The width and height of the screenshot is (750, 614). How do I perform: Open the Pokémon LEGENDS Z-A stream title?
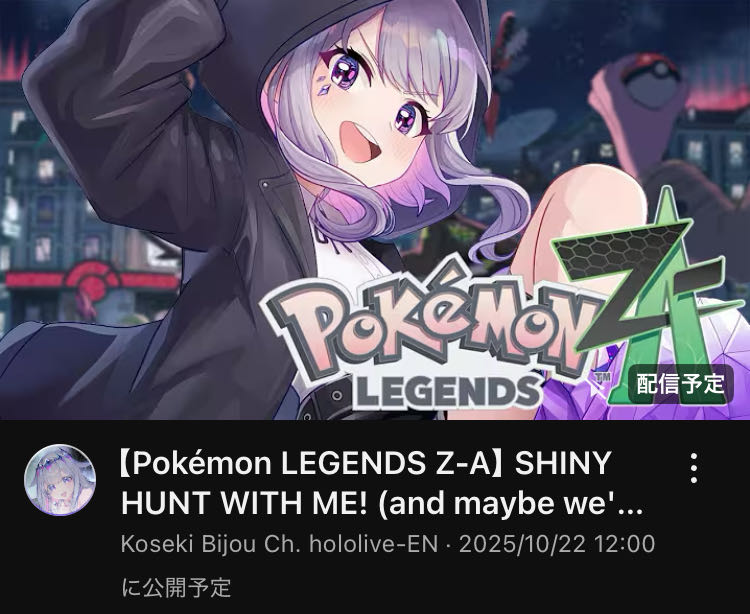click(382, 483)
